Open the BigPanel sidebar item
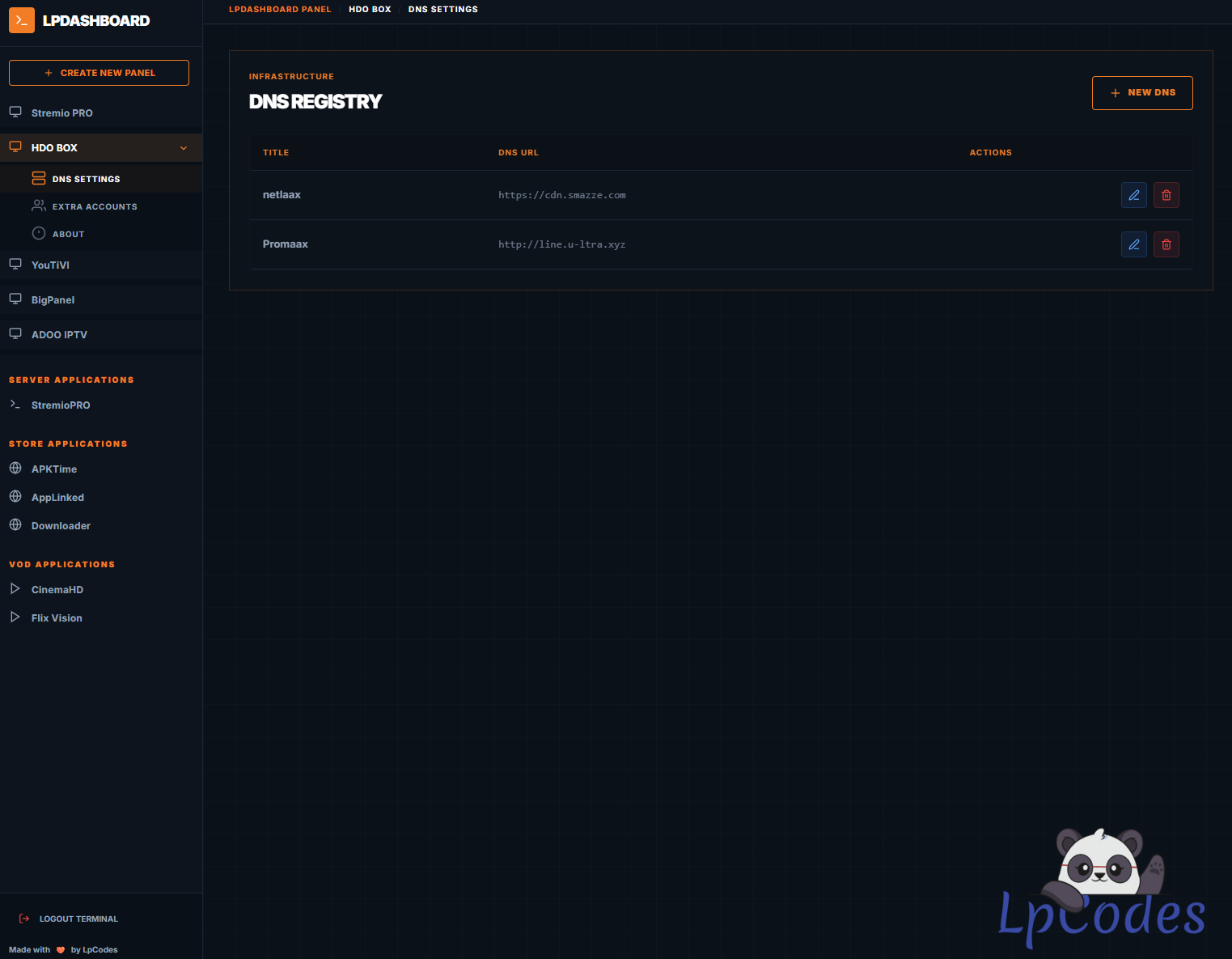Viewport: 1232px width, 959px height. click(x=53, y=300)
